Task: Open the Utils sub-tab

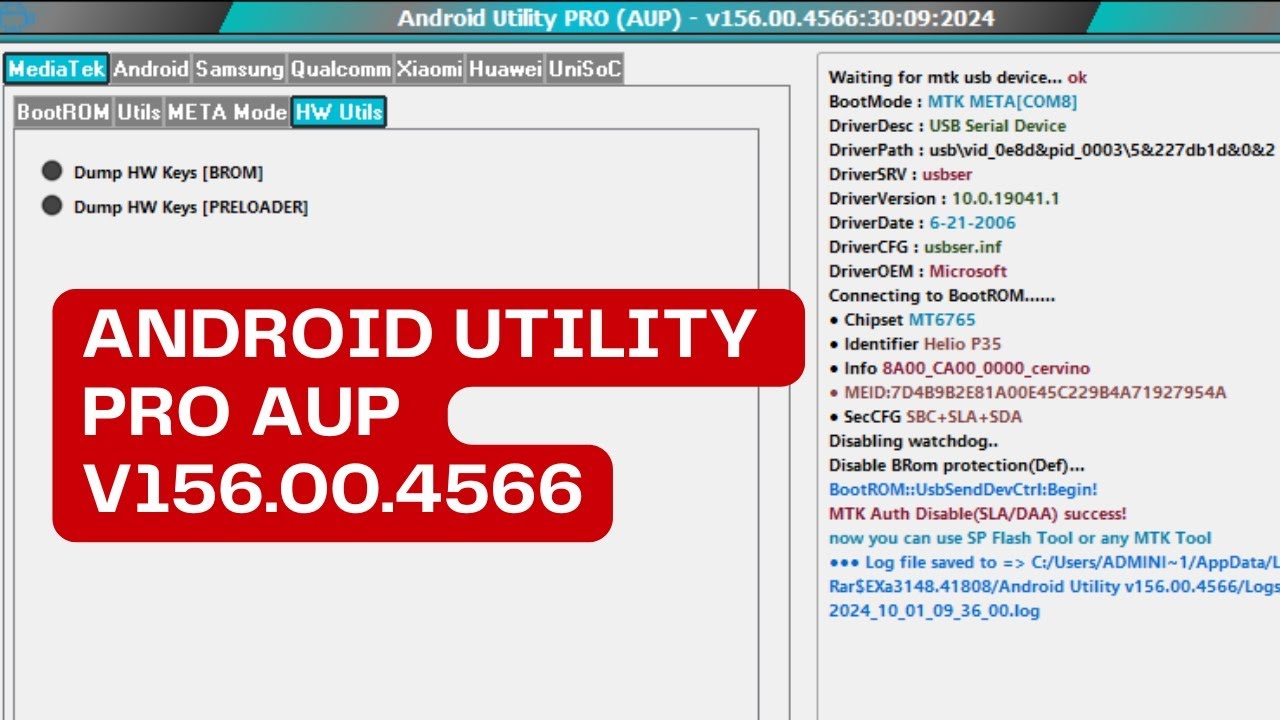Action: [139, 112]
